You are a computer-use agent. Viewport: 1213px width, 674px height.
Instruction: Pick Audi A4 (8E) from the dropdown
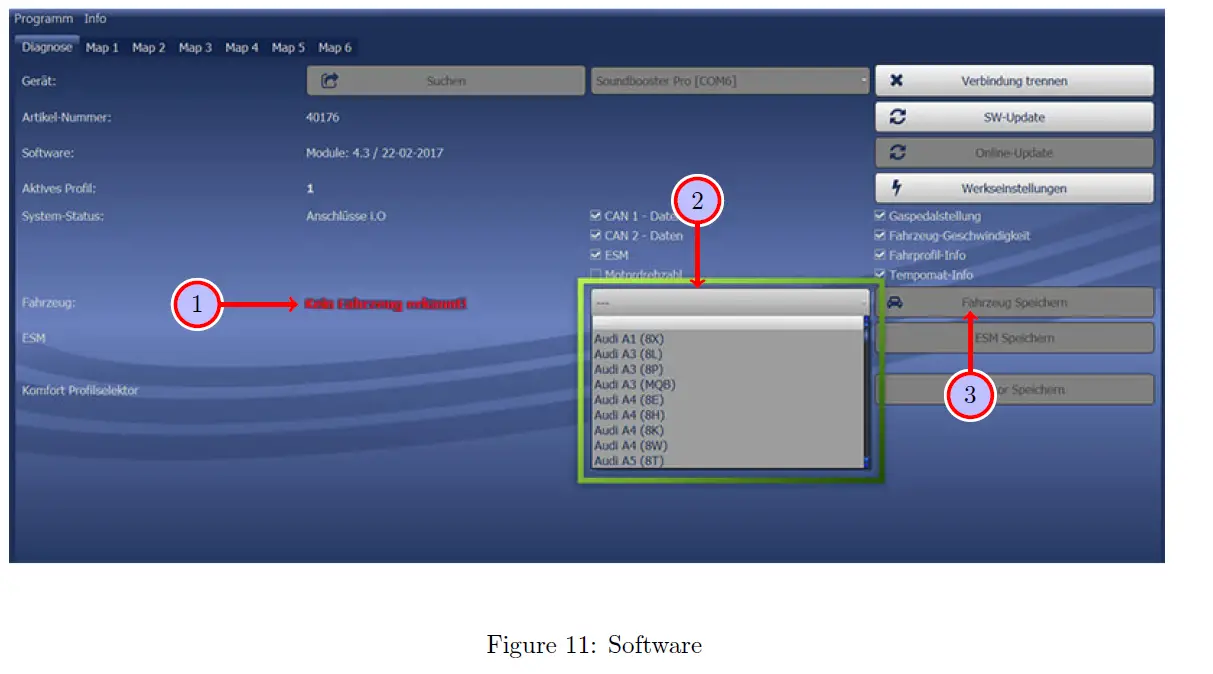[728, 400]
